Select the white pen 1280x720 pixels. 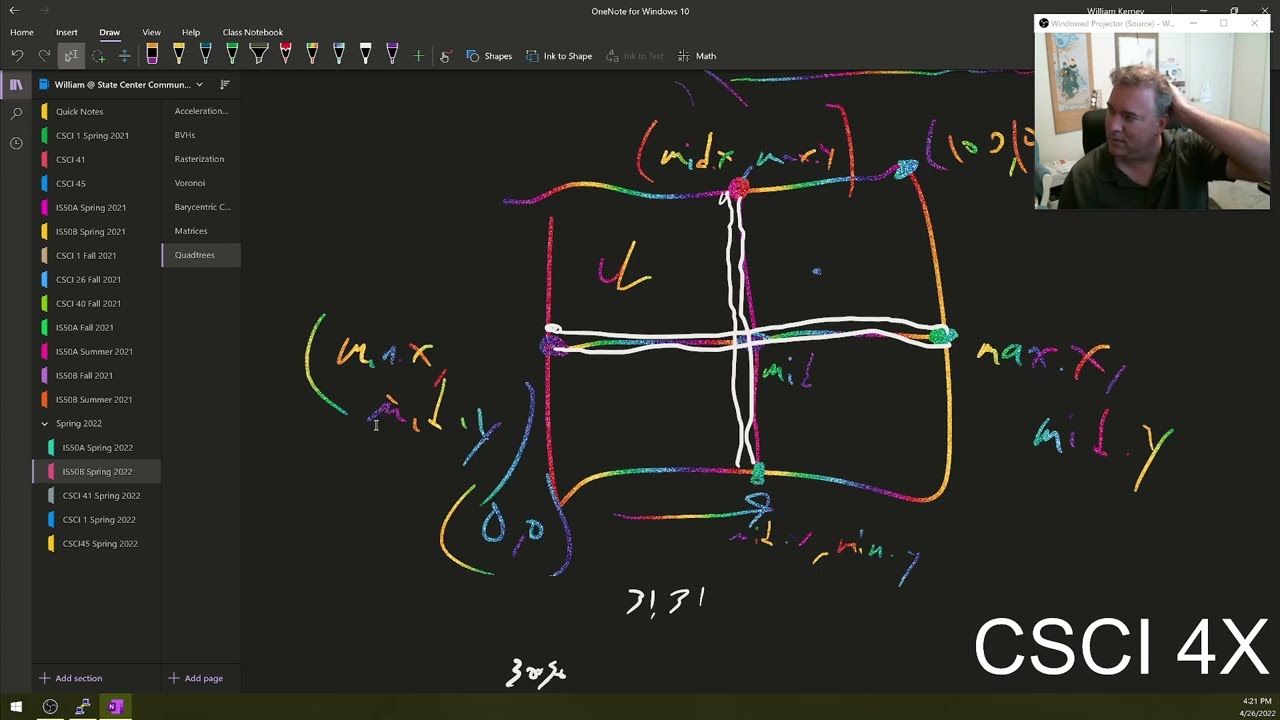[365, 55]
